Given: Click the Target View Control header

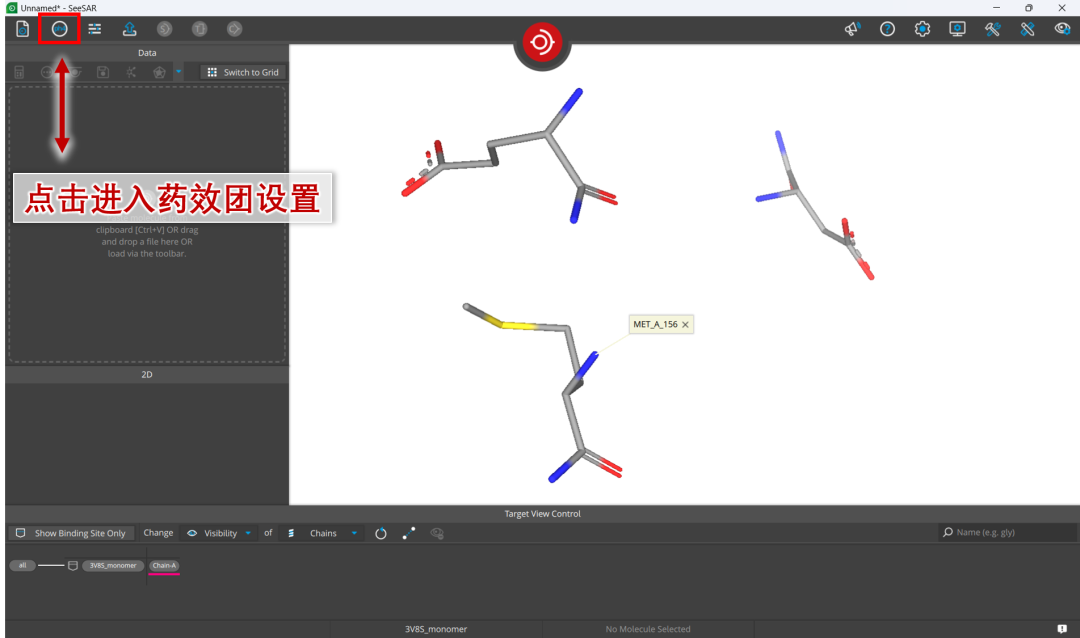Looking at the screenshot, I should 542,514.
